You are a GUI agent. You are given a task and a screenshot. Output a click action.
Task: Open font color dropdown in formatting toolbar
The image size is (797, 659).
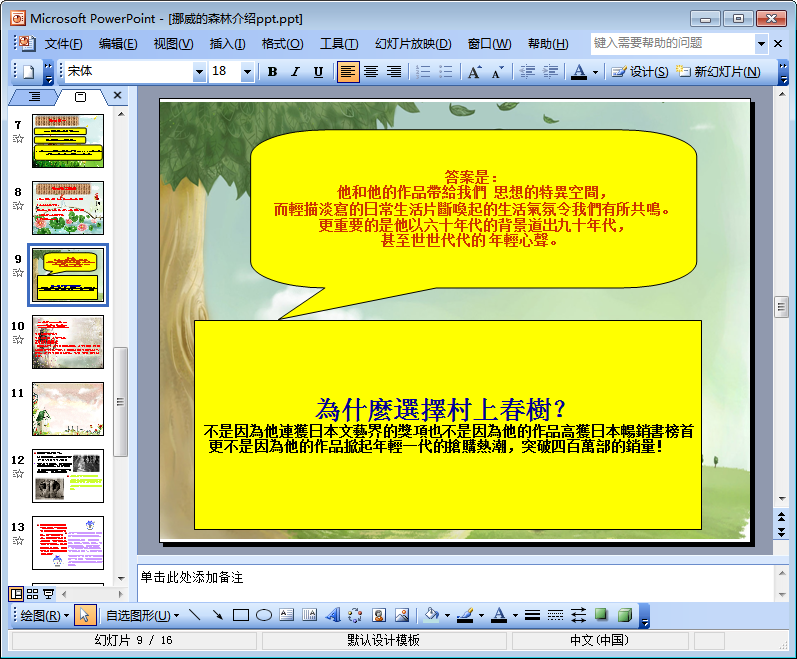coord(595,72)
